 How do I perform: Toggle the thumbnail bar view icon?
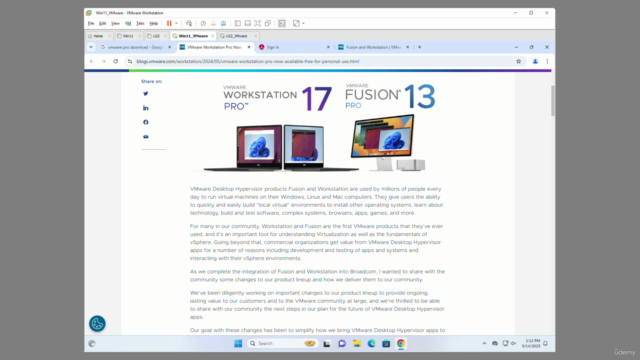247,24
